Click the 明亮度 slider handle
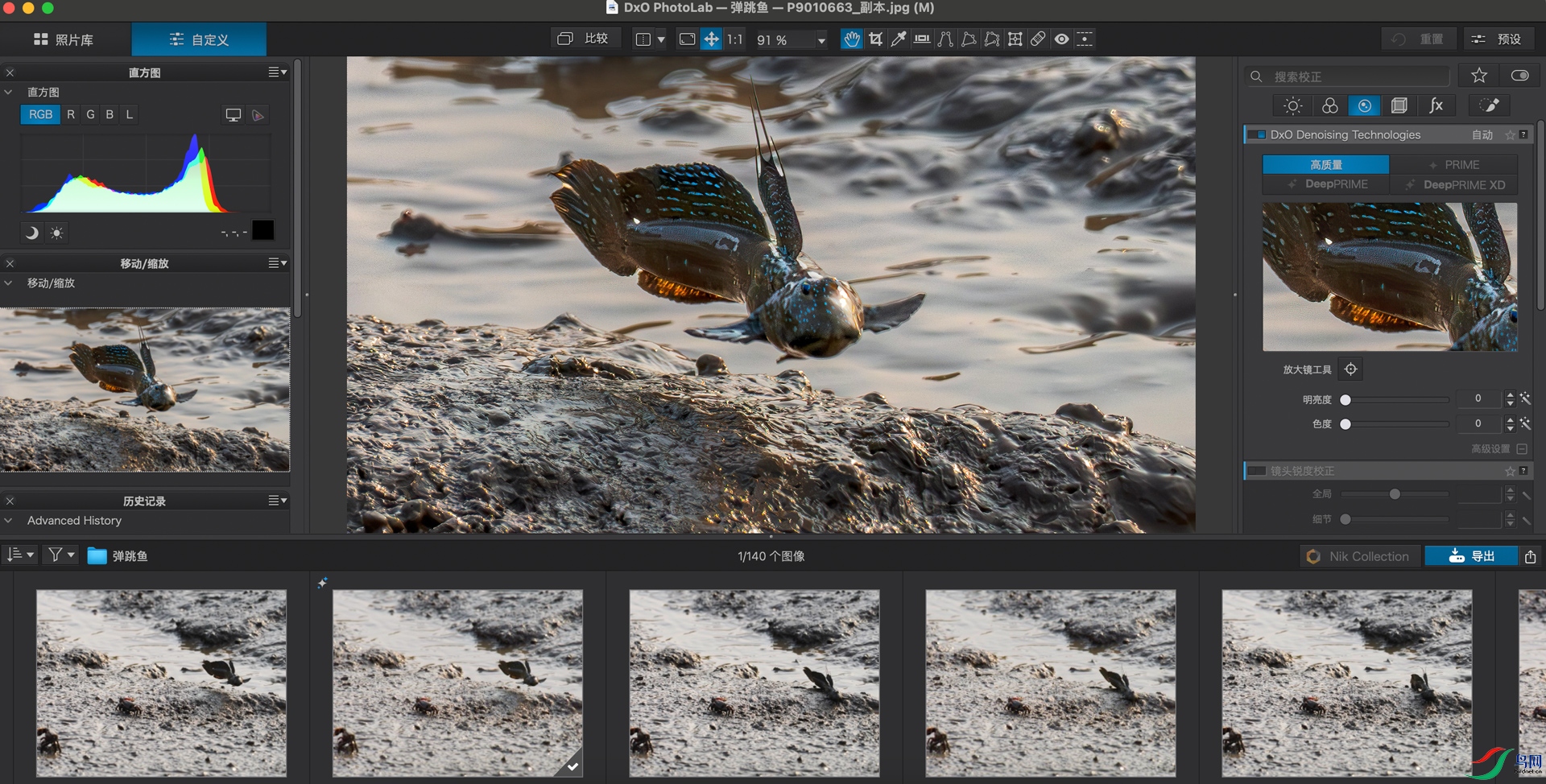The image size is (1546, 784). tap(1346, 400)
